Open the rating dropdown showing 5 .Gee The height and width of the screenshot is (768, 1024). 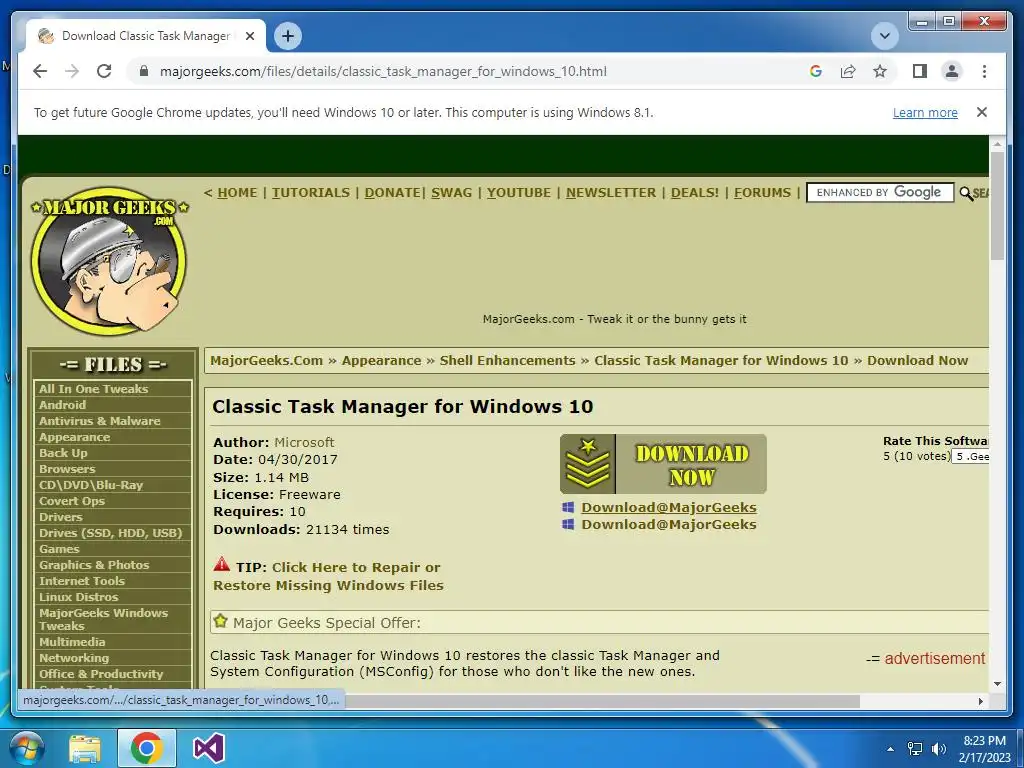(970, 456)
